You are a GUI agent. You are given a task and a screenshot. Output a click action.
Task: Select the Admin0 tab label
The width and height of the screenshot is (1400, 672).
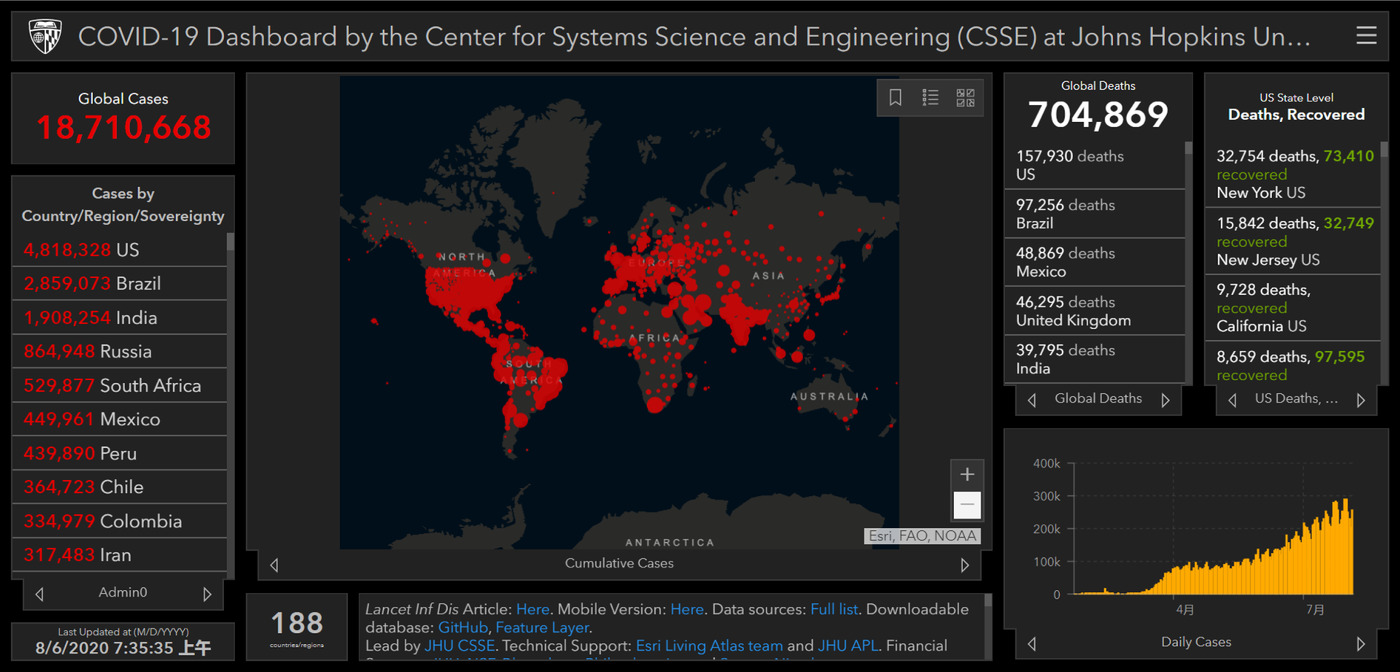coord(123,592)
